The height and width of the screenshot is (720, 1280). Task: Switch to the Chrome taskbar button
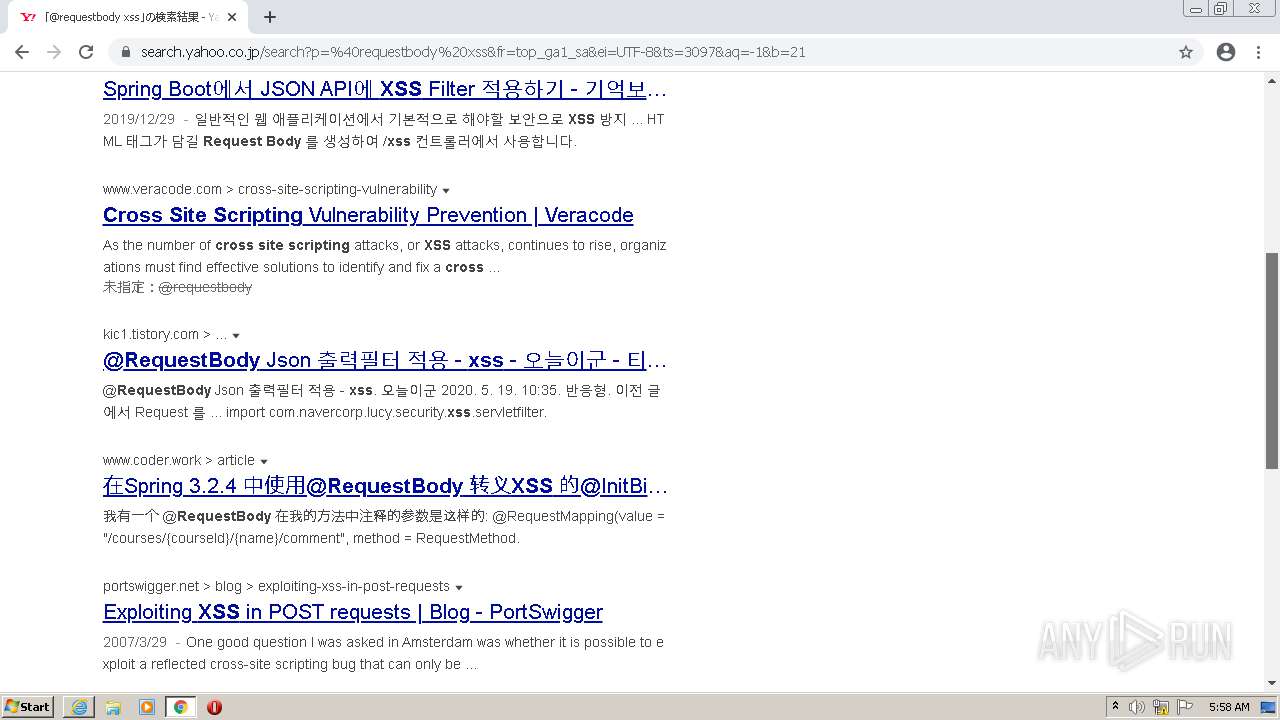(181, 707)
